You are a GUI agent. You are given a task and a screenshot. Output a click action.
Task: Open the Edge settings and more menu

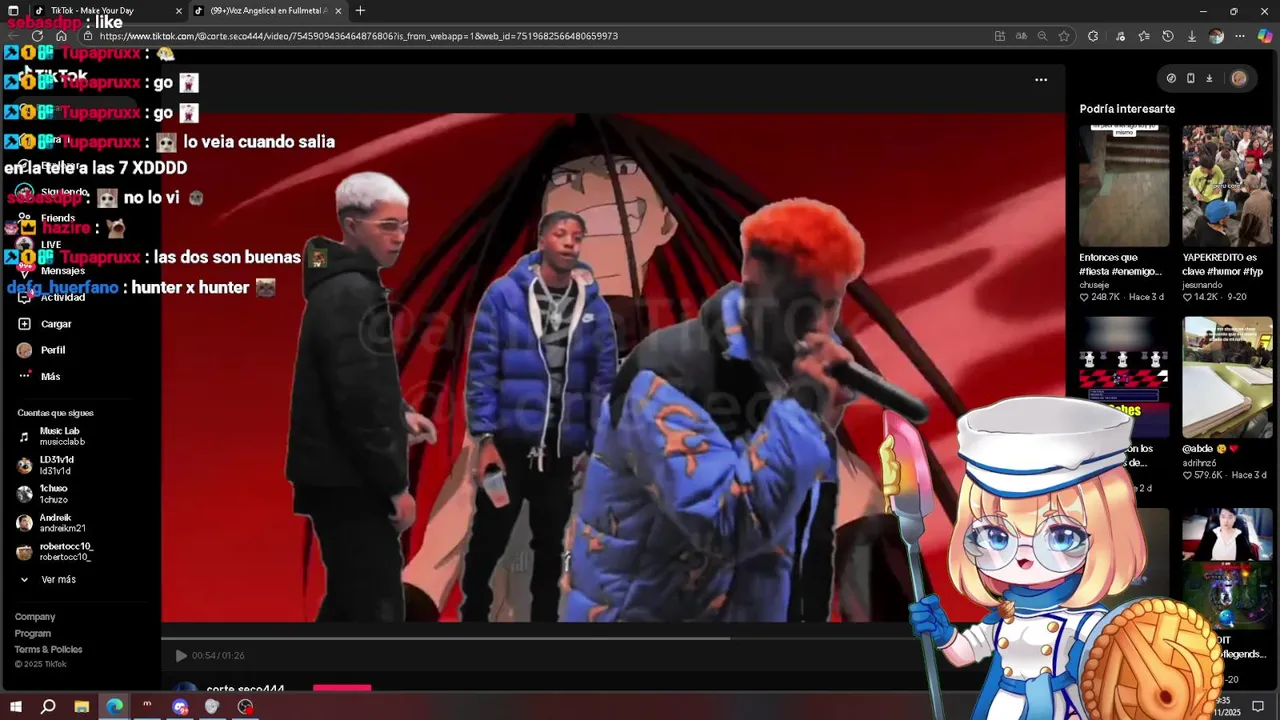pos(1240,36)
